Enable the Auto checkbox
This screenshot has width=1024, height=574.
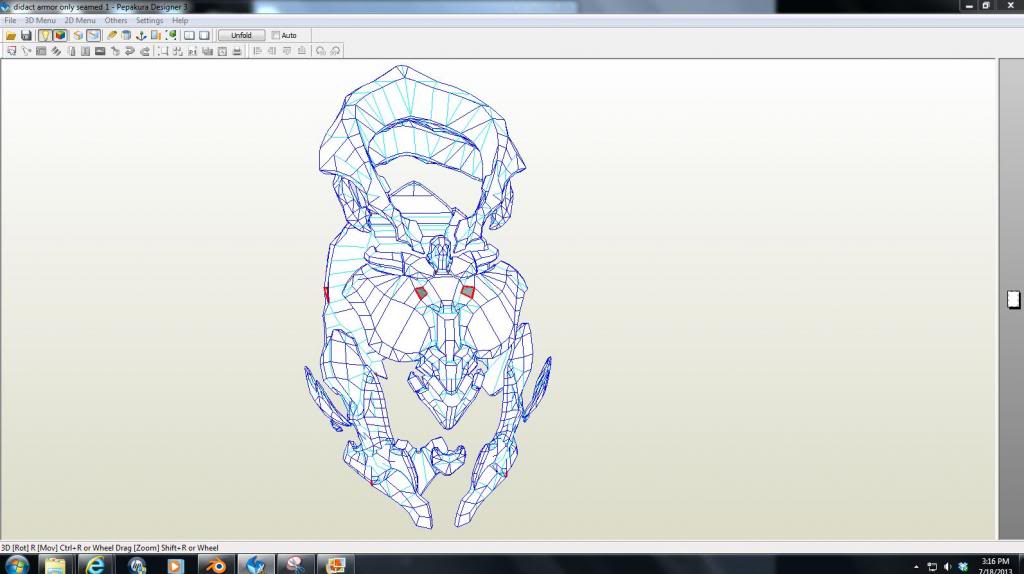pos(276,35)
